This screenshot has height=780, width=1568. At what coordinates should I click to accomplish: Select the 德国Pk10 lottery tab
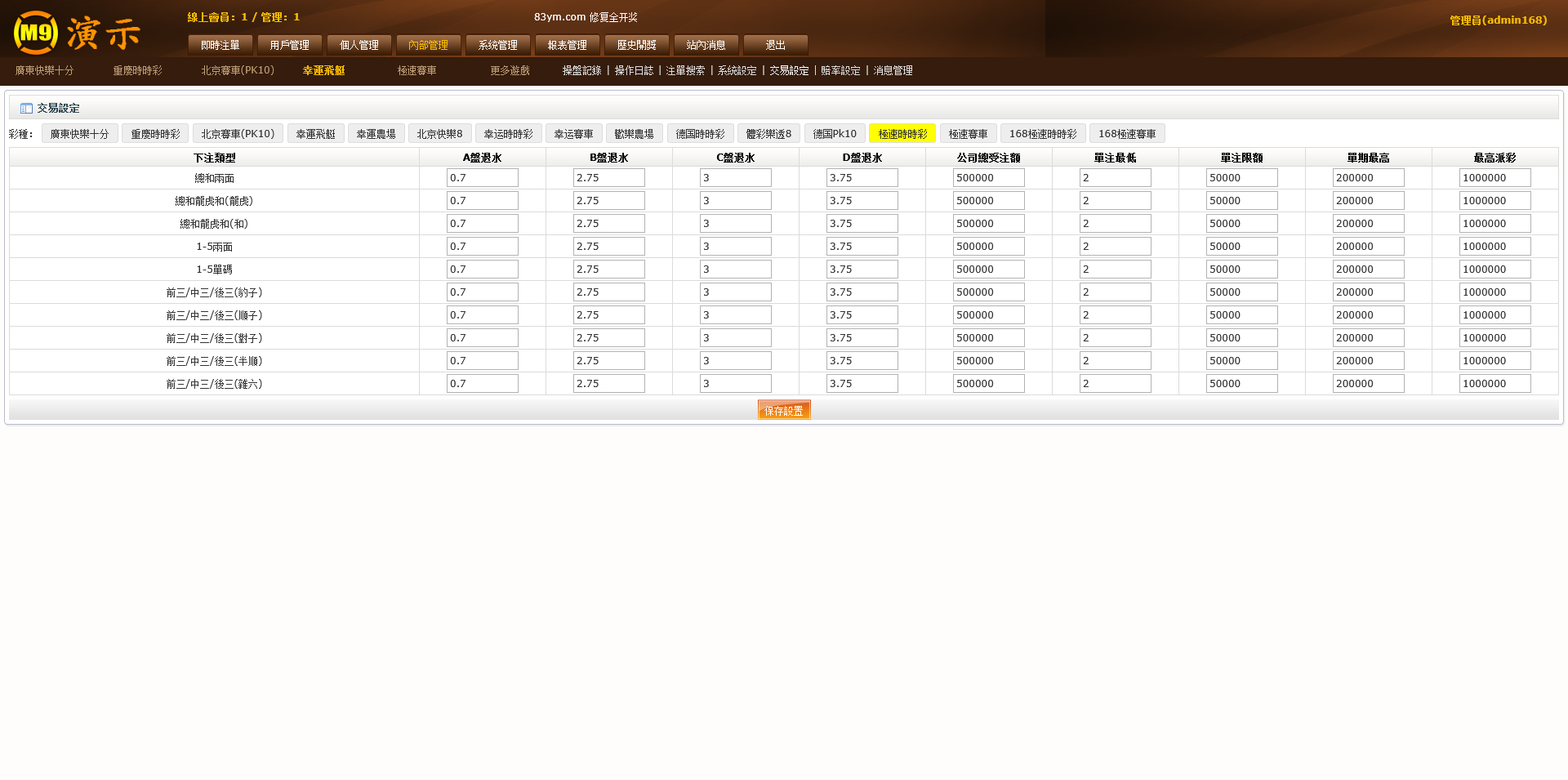tap(834, 134)
